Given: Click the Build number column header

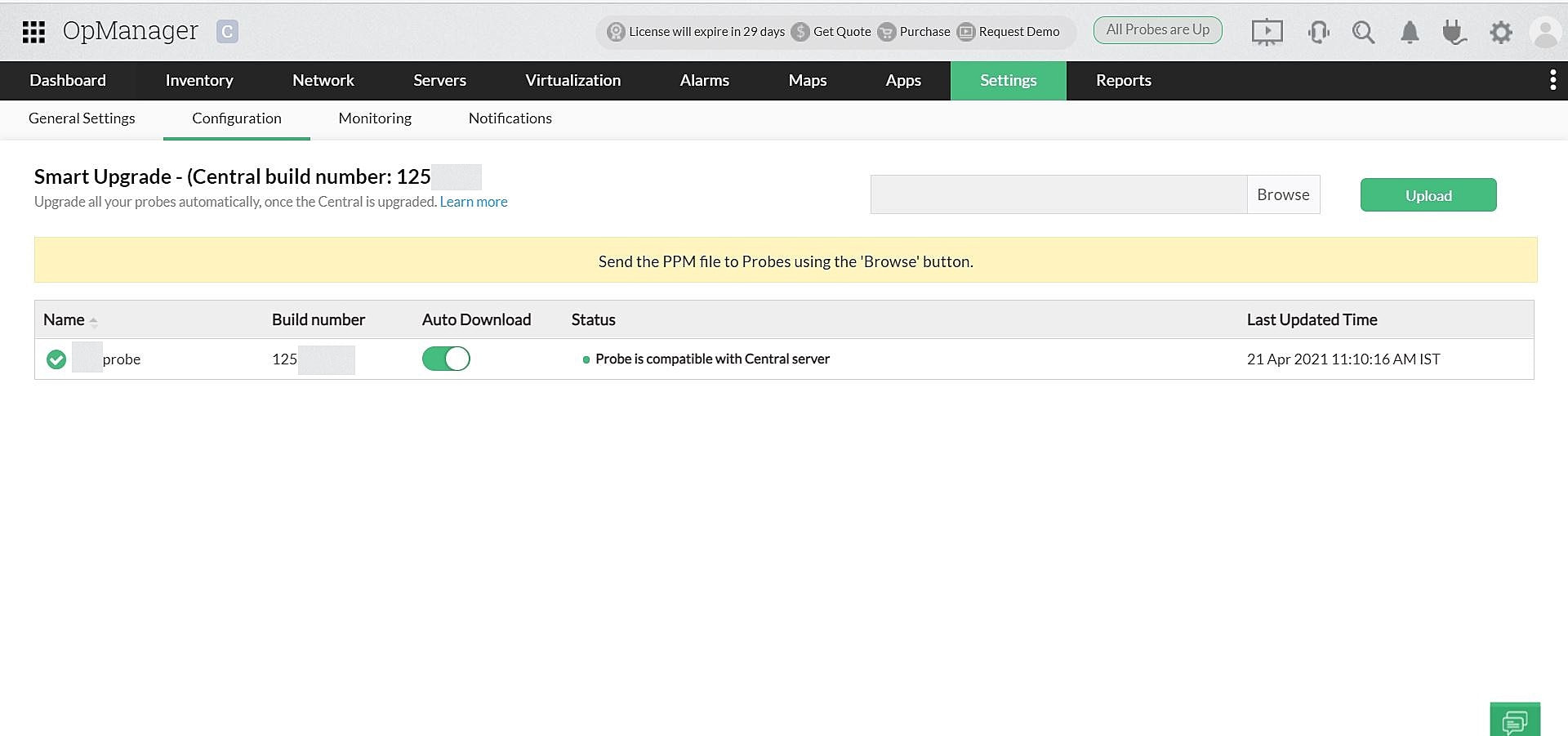Looking at the screenshot, I should pos(318,319).
